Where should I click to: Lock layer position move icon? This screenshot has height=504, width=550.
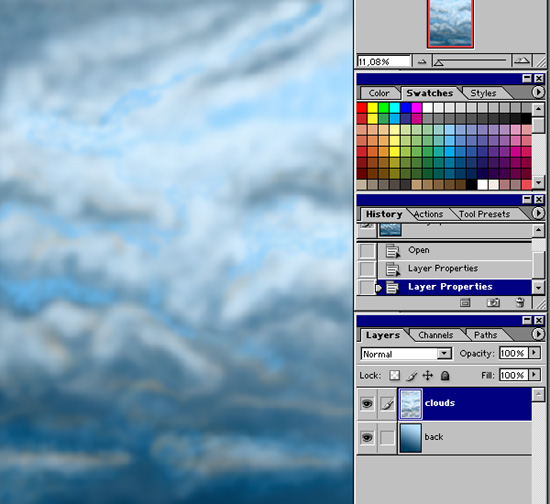[x=428, y=376]
